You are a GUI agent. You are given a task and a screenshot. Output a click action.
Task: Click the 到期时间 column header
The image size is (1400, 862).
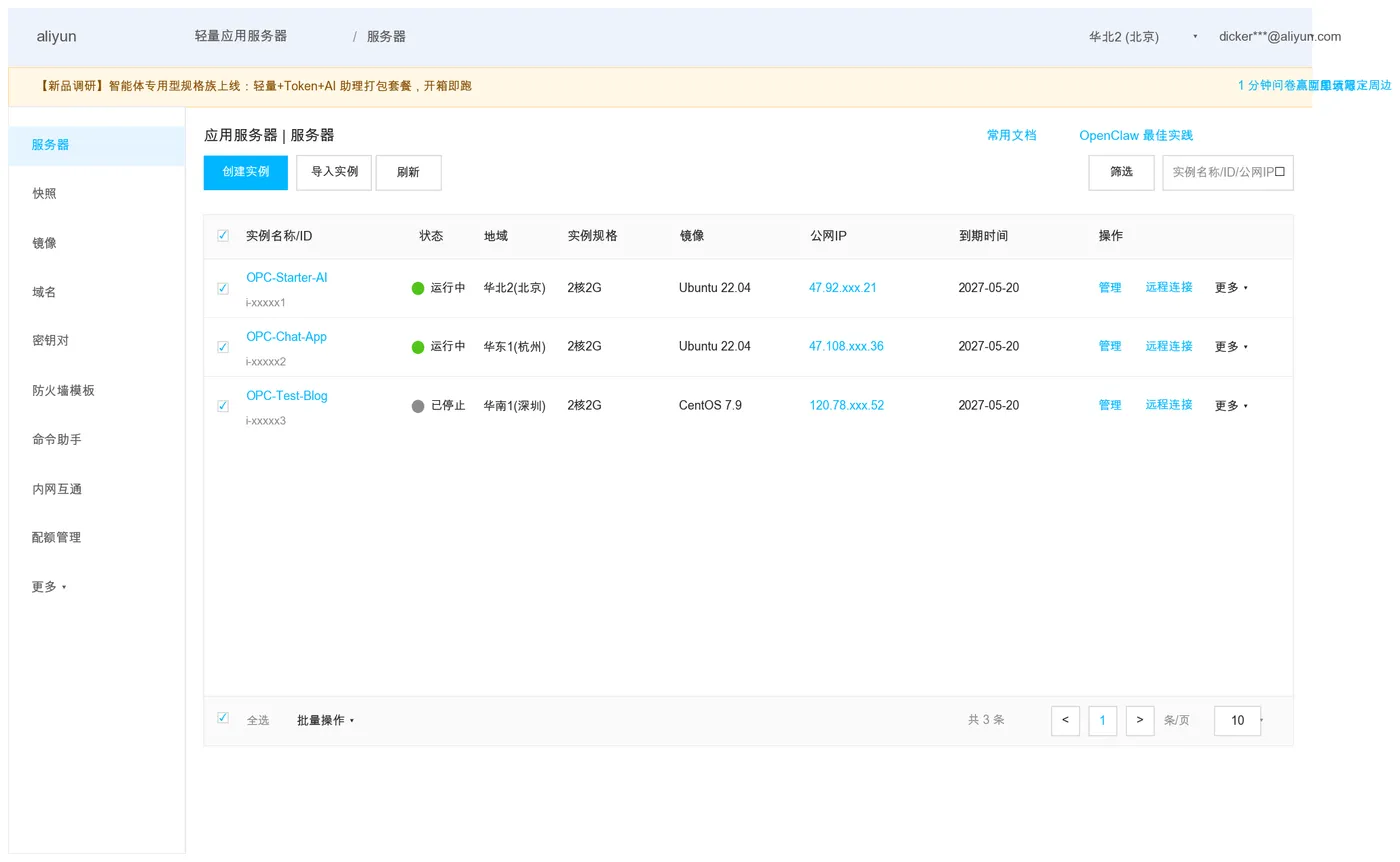[x=983, y=236]
